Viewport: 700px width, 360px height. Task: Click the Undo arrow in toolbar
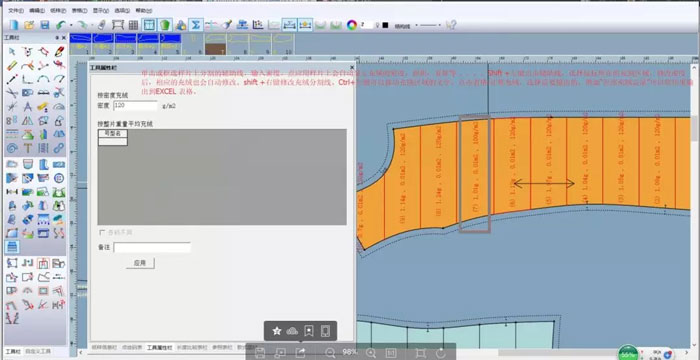61,25
